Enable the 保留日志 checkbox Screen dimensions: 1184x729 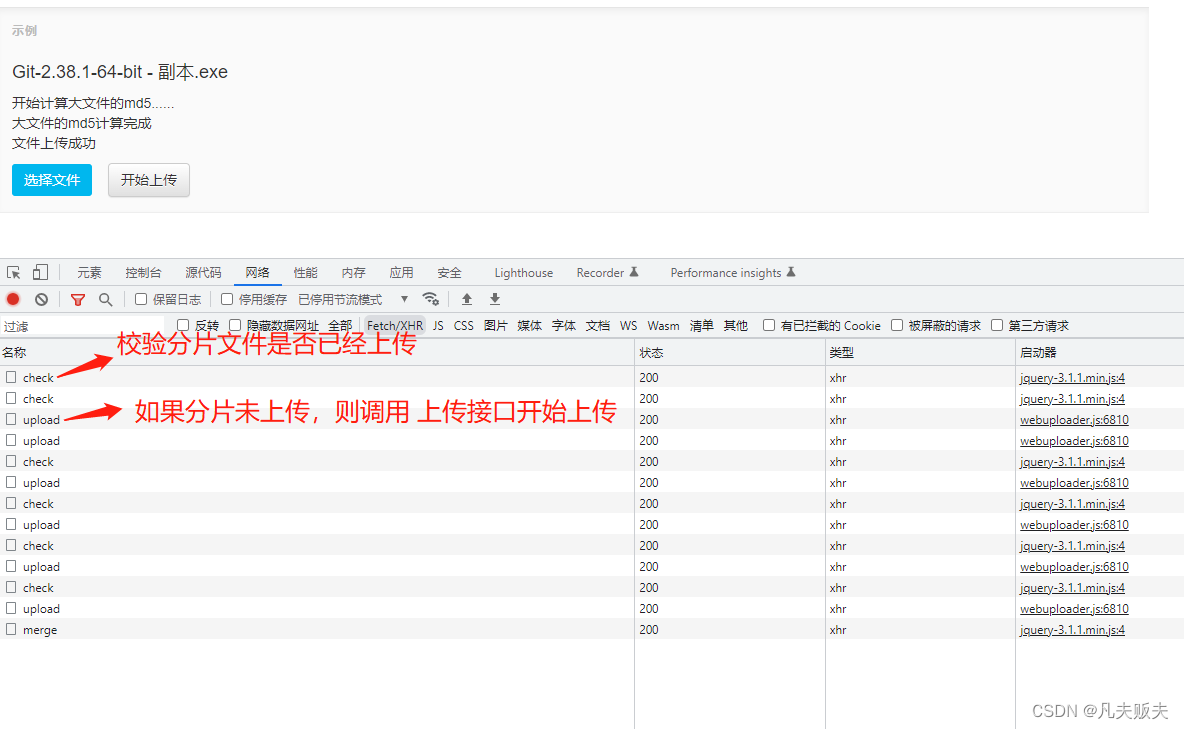(140, 299)
